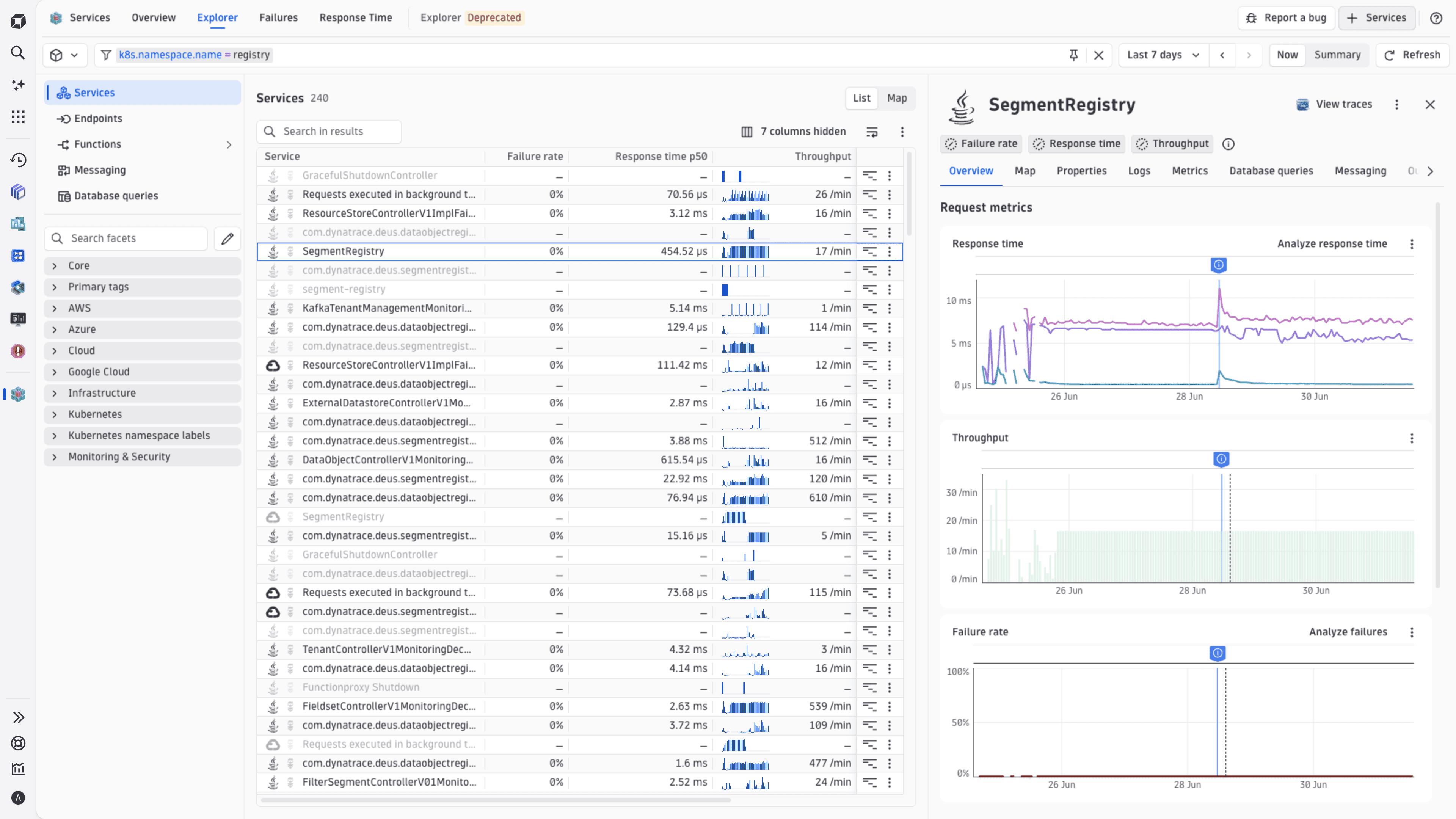The height and width of the screenshot is (819, 1456).
Task: Click the Search facets field
Action: pos(126,238)
